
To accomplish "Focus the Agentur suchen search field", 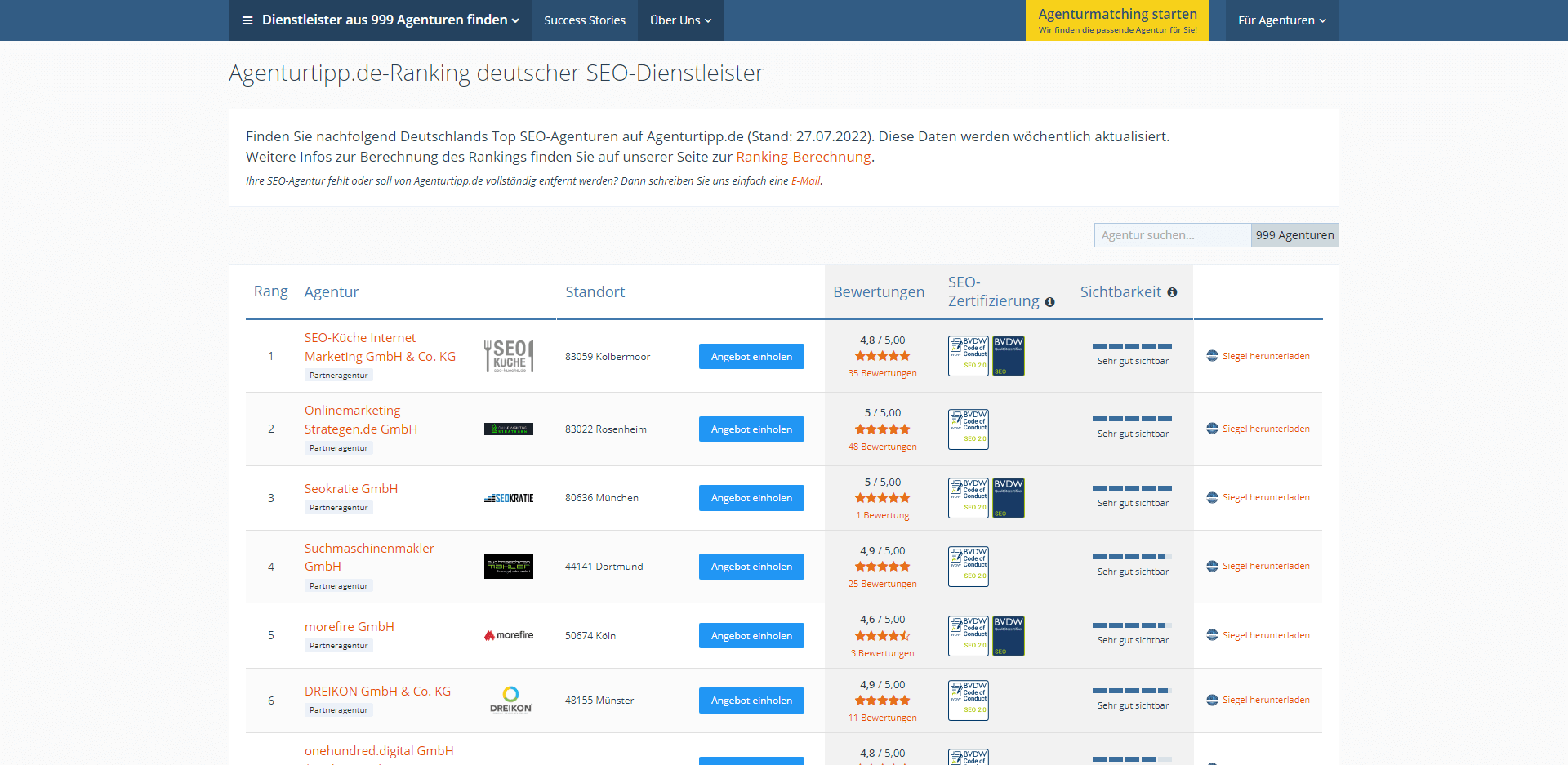I will point(1173,235).
